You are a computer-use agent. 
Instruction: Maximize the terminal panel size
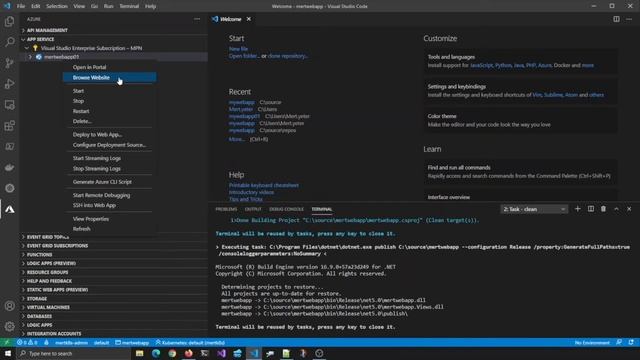[x=616, y=209]
